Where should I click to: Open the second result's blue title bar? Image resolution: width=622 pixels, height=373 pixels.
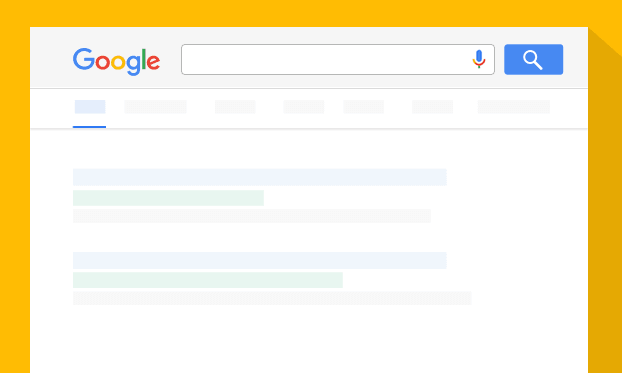[x=260, y=260]
